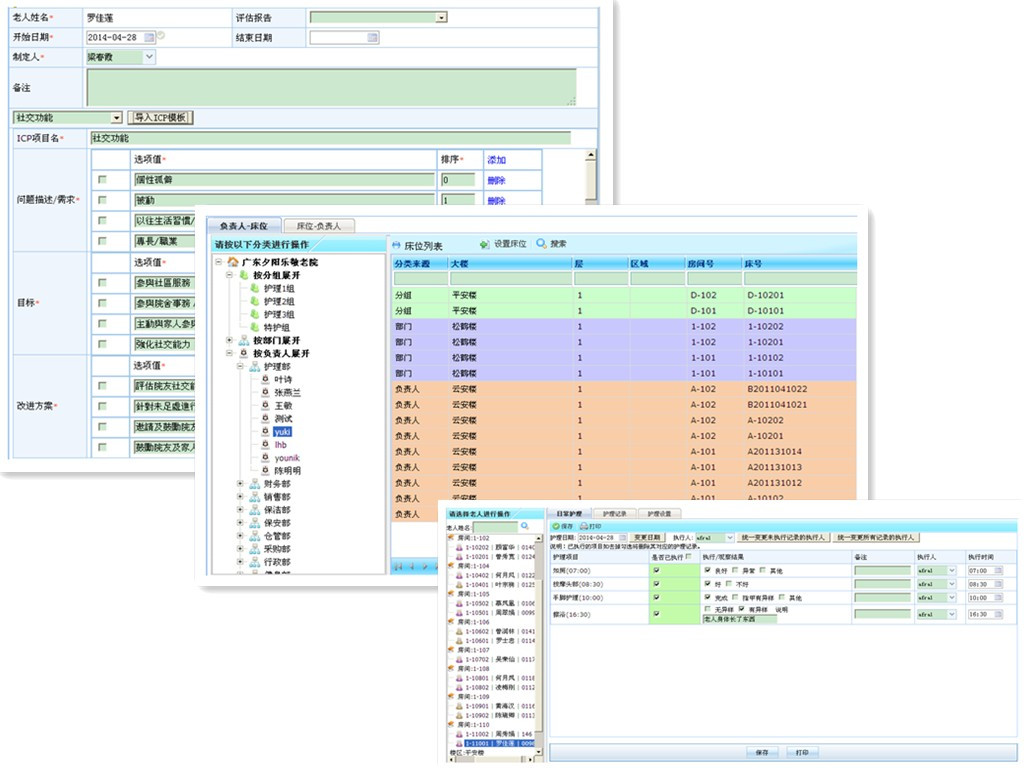
Task: Tick the checkbox next to 被動 option
Action: click(102, 200)
